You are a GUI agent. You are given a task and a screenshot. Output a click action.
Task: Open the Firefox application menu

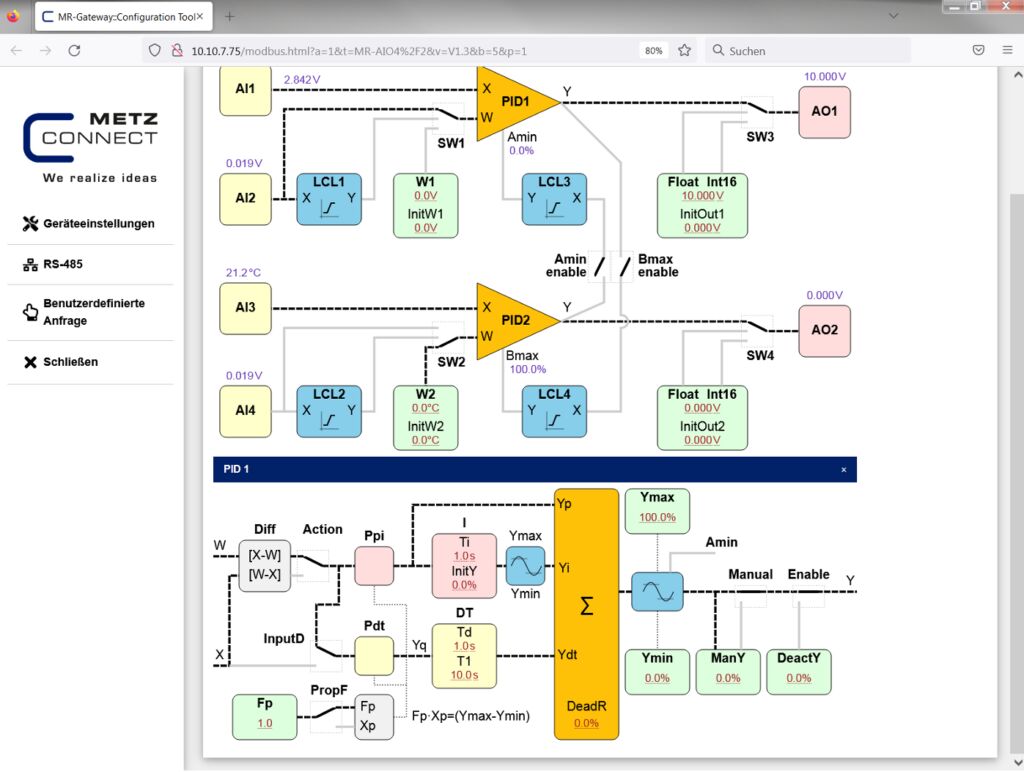1006,50
